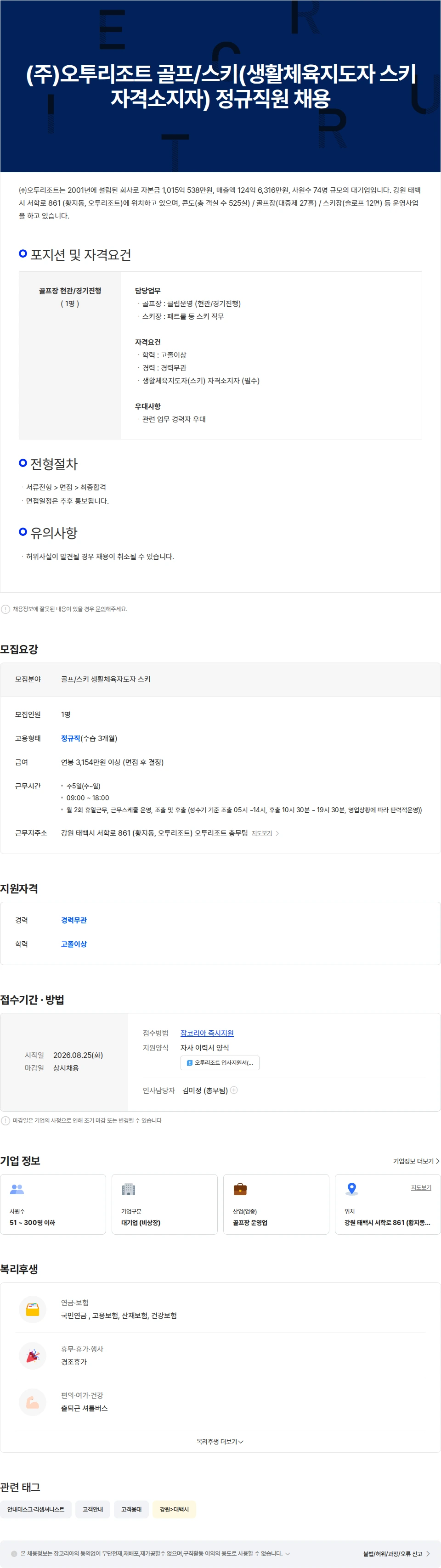
Task: Click the 기업구분 대기업 (비상장) card
Action: click(164, 1205)
